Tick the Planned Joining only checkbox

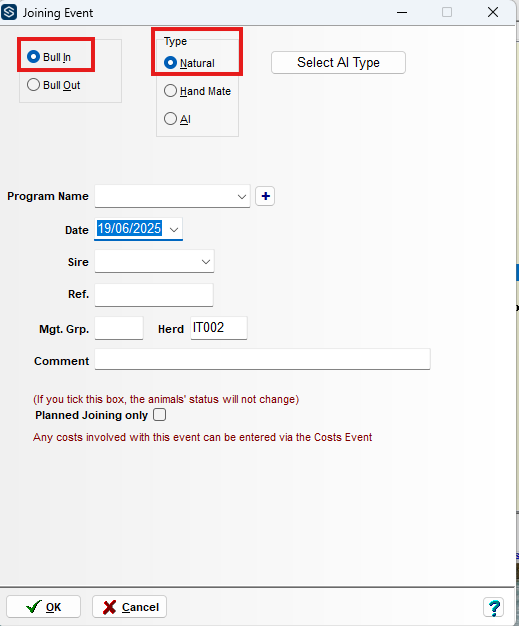[x=160, y=414]
